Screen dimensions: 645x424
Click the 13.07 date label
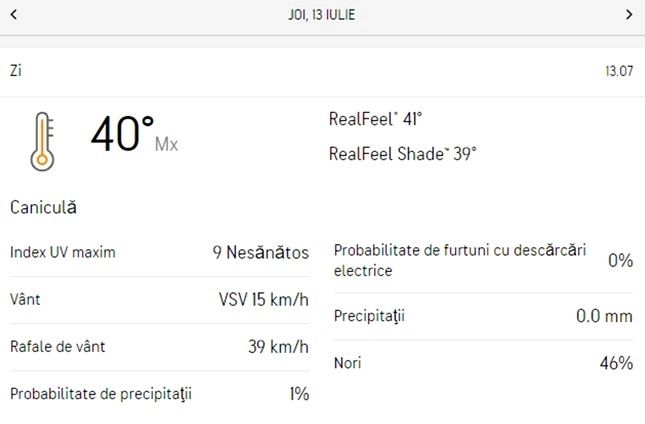point(619,71)
